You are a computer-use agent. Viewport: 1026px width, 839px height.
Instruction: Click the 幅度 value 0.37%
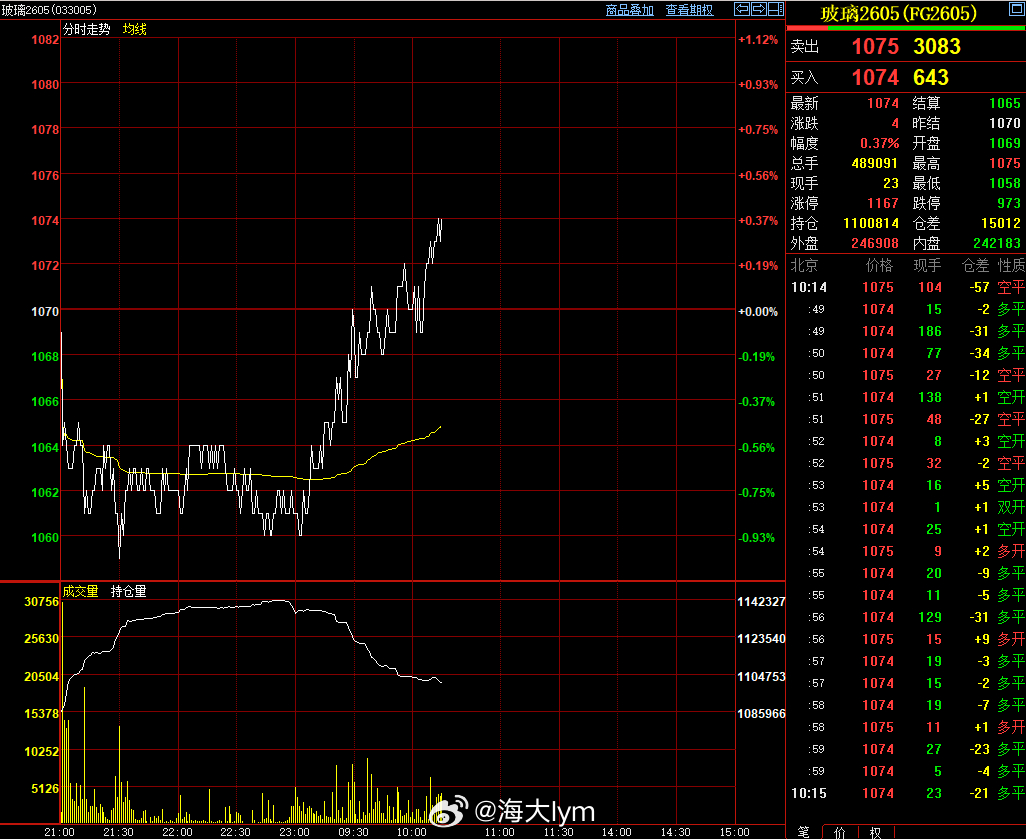[879, 143]
